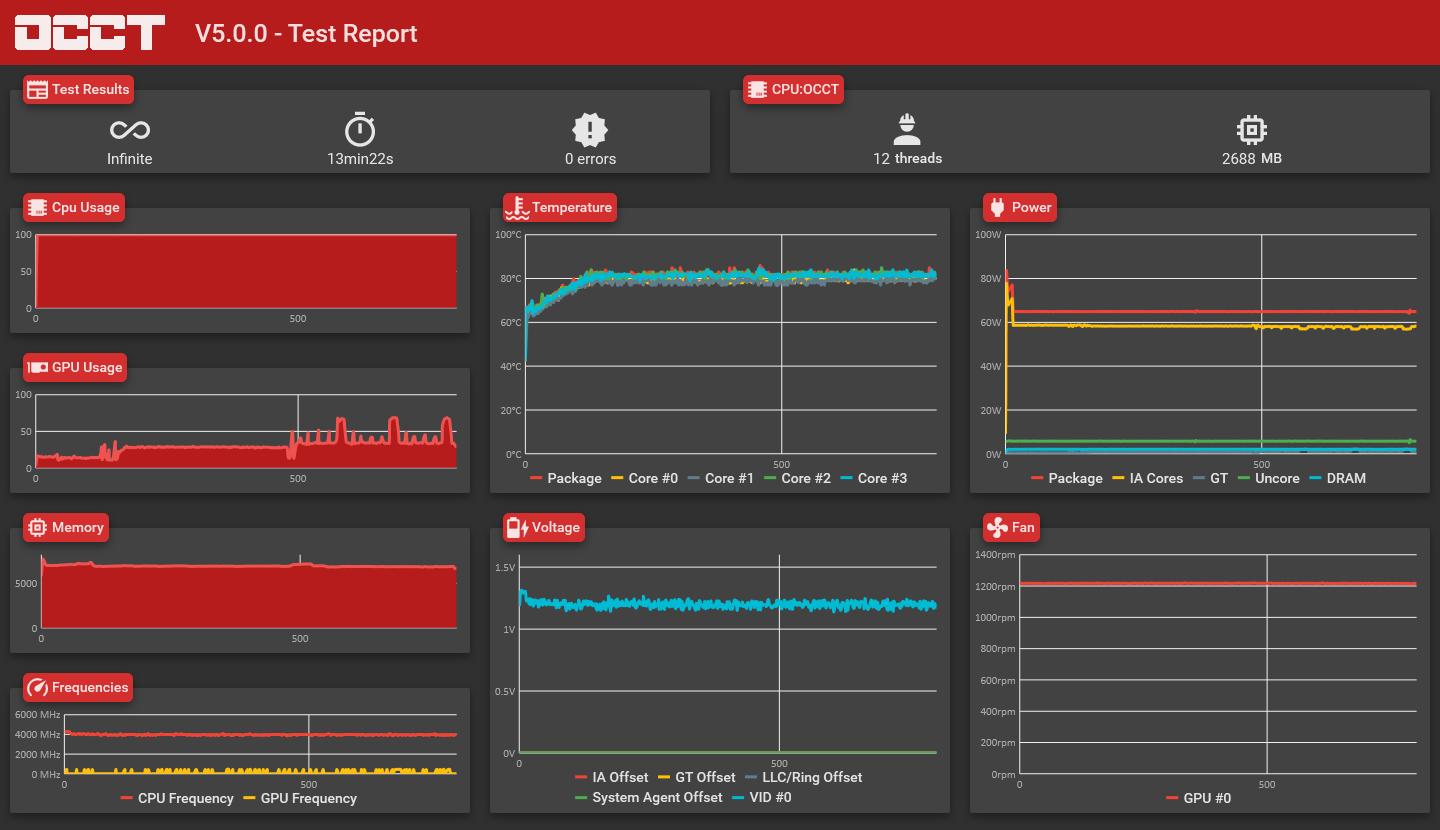Screen dimensions: 1440x830
Task: Click the memory chip icon above 2688 MB
Action: click(x=1251, y=130)
